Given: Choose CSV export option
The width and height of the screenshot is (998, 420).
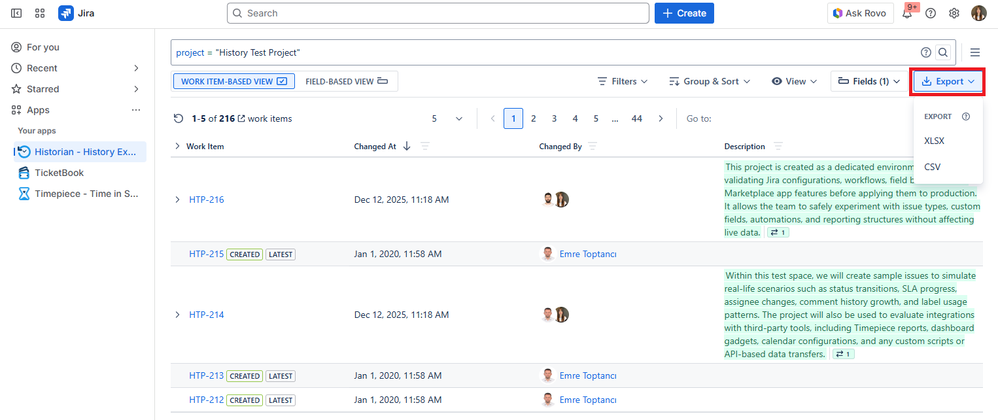Looking at the screenshot, I should point(932,167).
